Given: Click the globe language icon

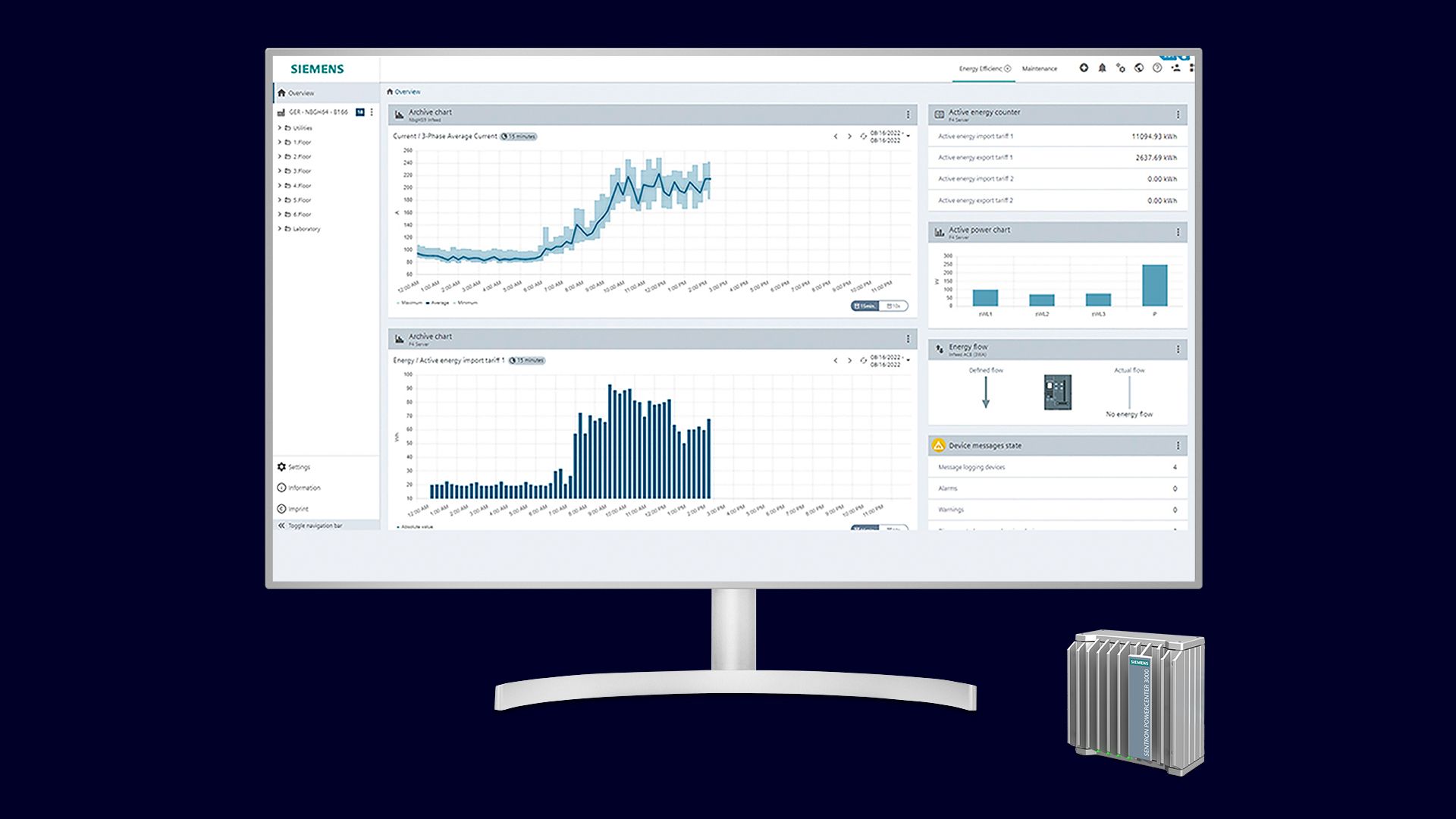Looking at the screenshot, I should [x=1139, y=68].
